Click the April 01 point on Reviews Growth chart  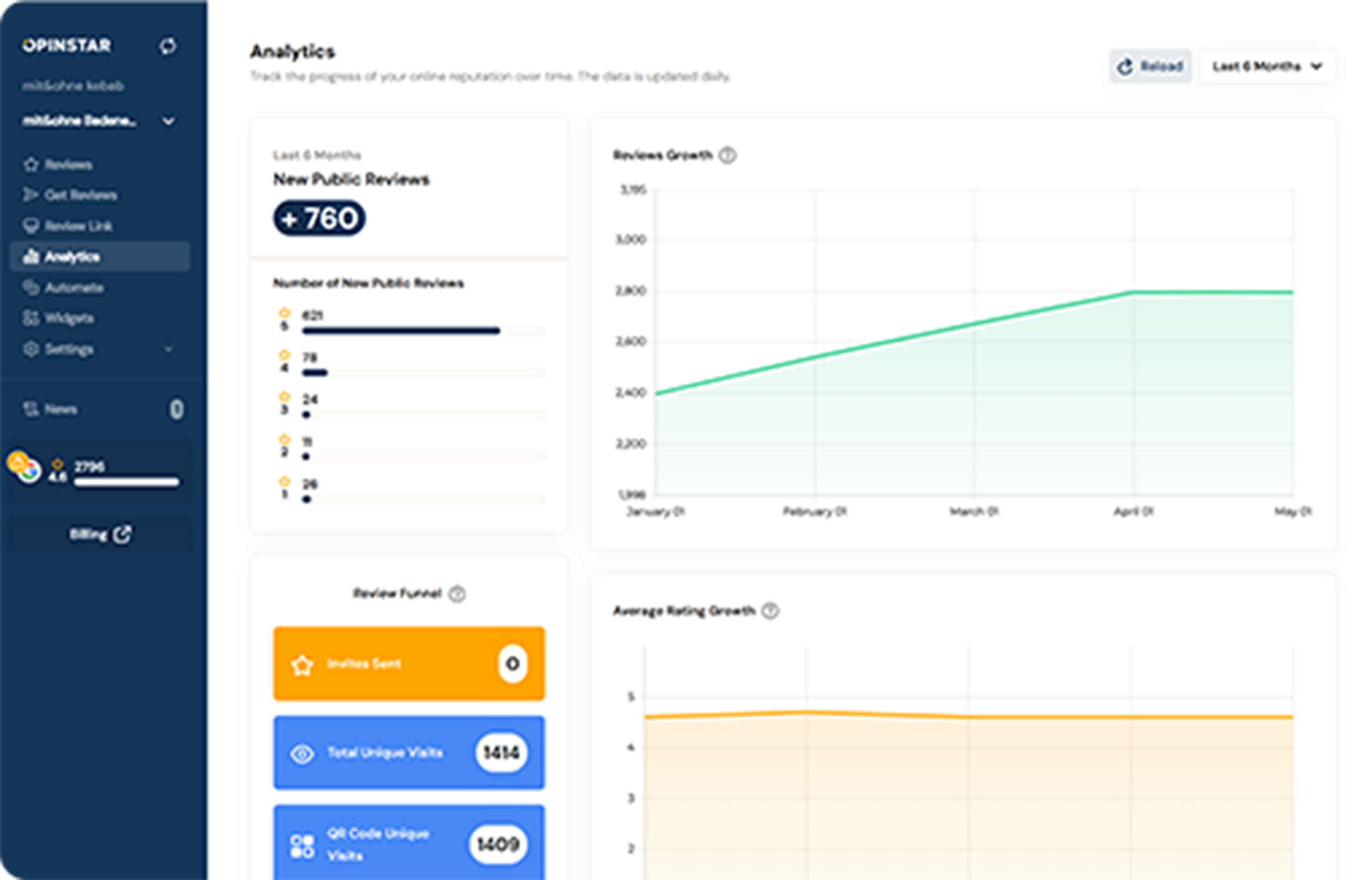(1133, 293)
